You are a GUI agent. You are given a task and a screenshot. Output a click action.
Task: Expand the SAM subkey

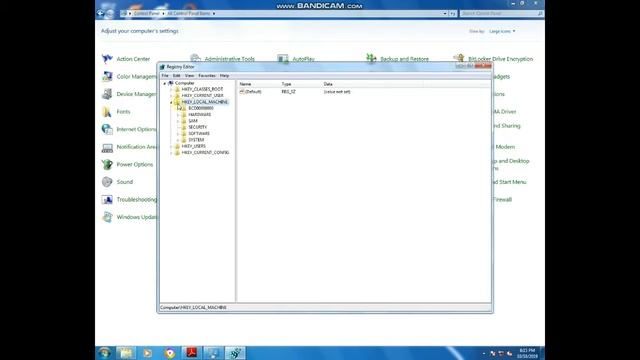pos(178,121)
